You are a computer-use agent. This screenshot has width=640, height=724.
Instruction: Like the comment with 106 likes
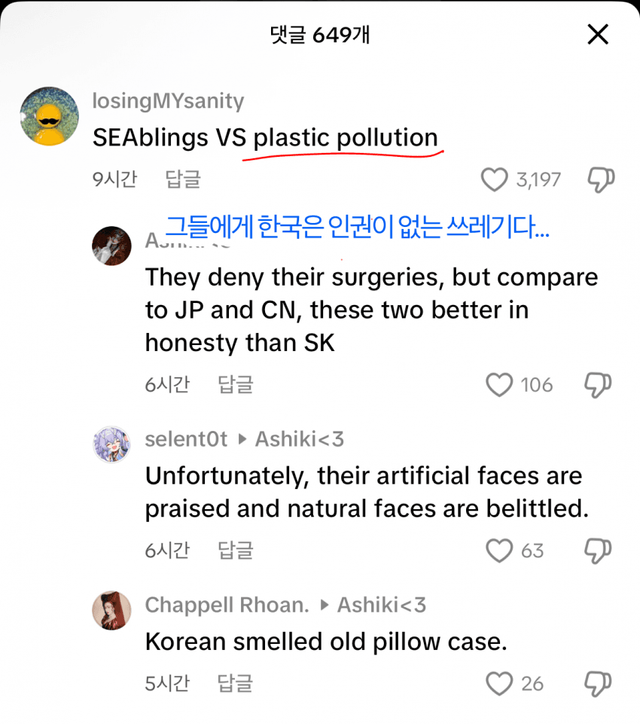pyautogui.click(x=498, y=385)
